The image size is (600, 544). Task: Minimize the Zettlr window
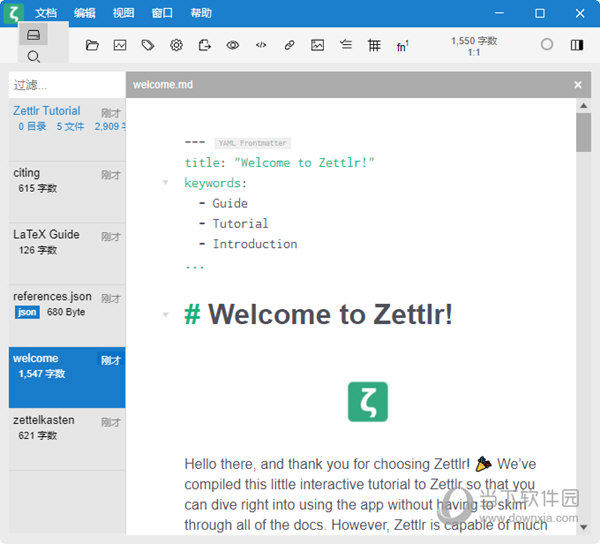click(499, 13)
